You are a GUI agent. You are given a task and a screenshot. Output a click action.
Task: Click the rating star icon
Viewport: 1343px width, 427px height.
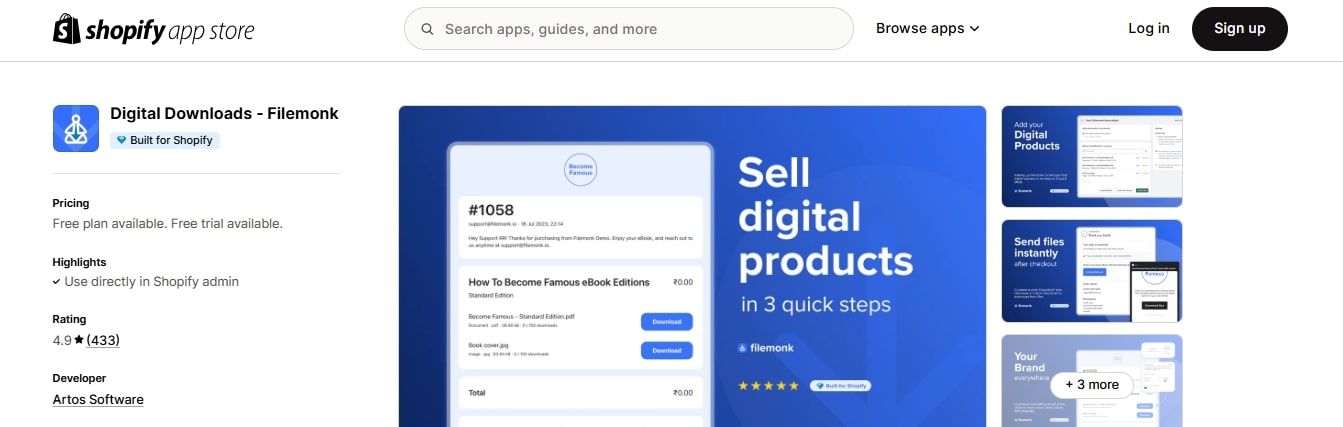tap(79, 340)
